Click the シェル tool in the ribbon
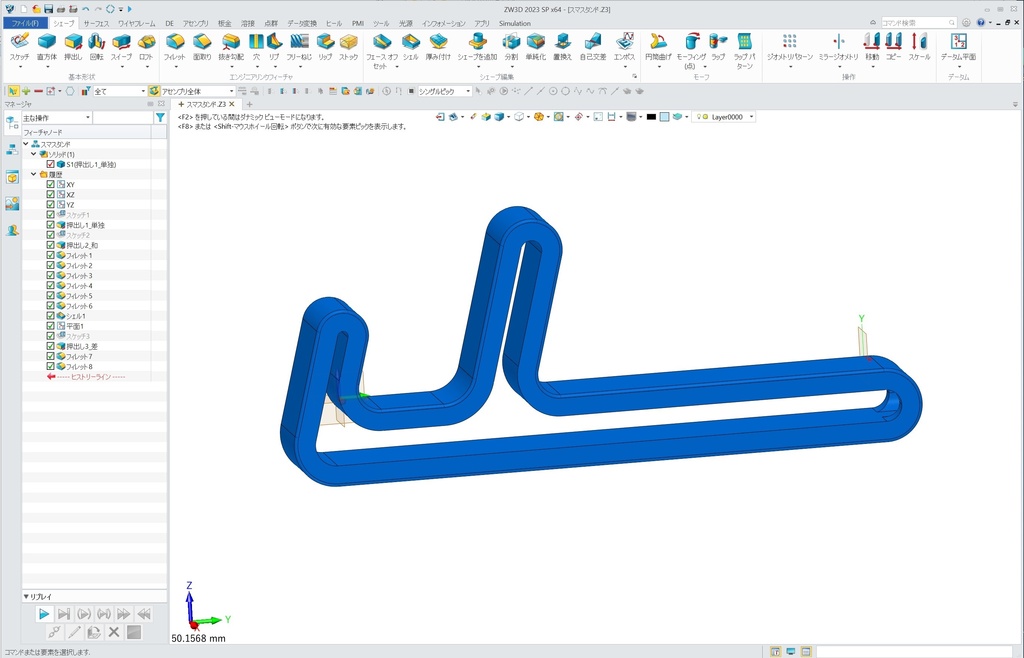Image resolution: width=1024 pixels, height=658 pixels. coord(411,47)
